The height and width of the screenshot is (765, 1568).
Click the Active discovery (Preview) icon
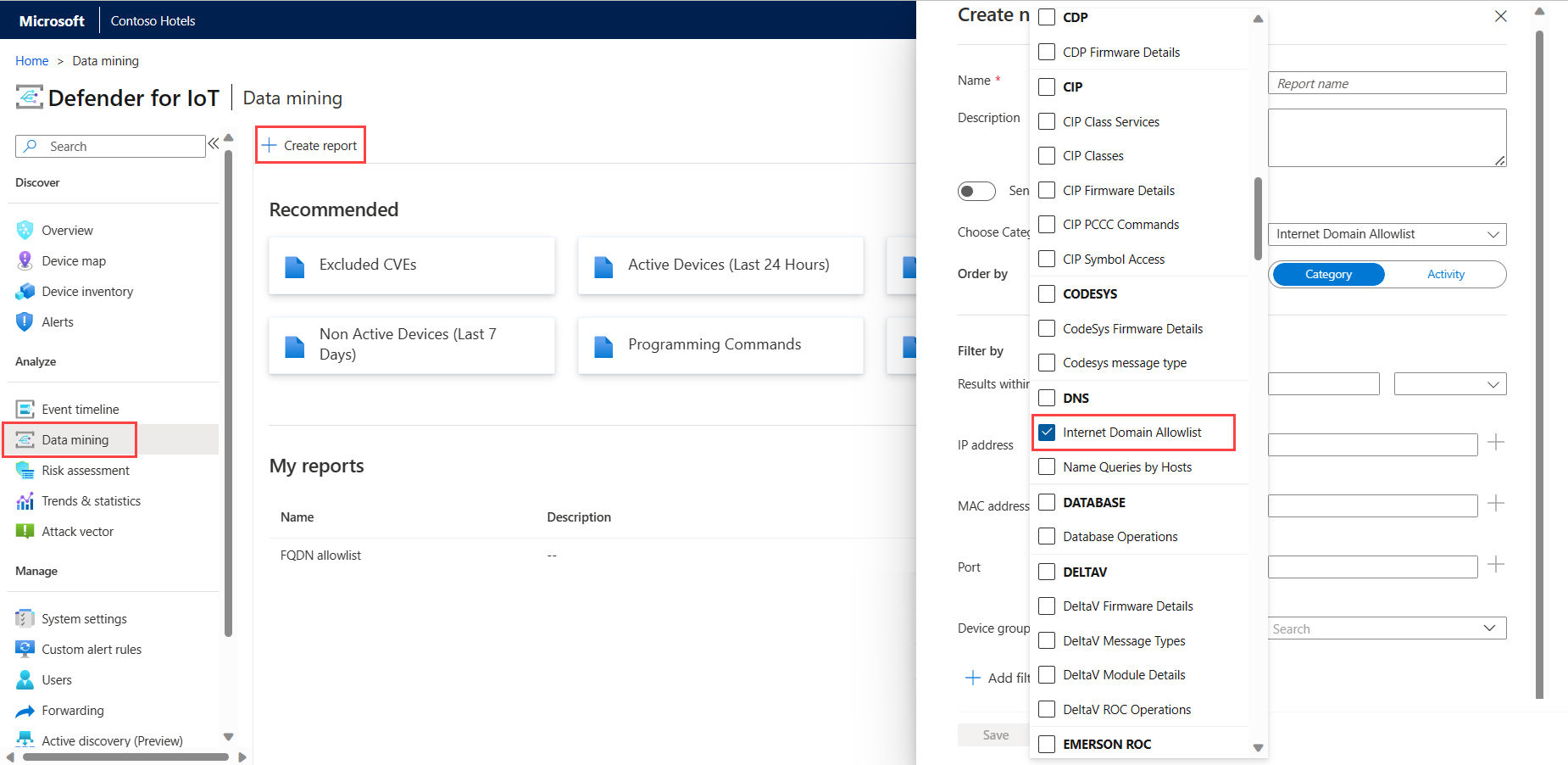point(25,740)
